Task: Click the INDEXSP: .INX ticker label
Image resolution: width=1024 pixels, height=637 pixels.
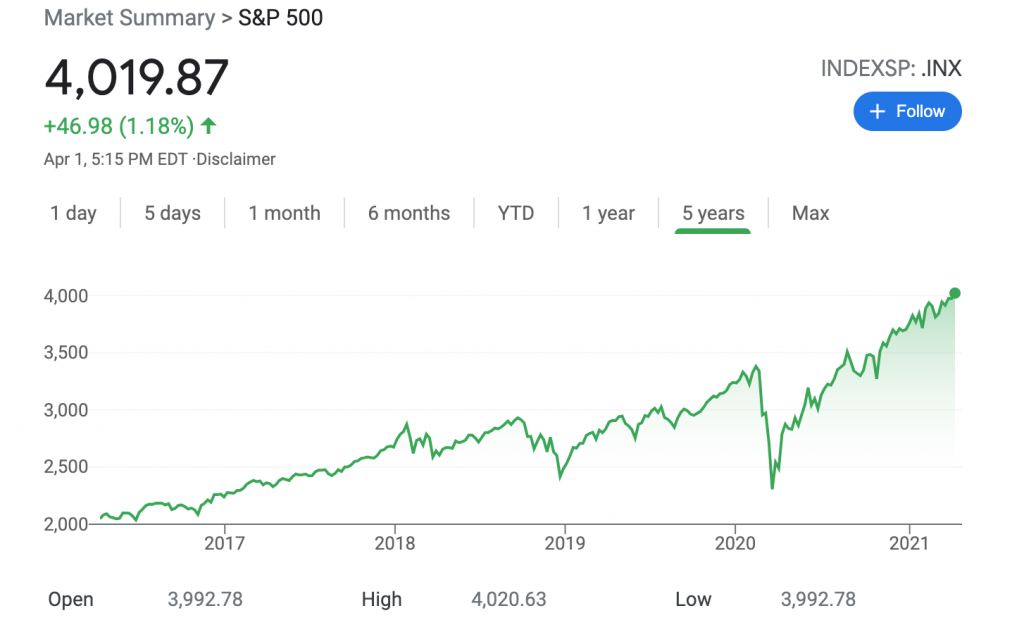Action: (891, 69)
